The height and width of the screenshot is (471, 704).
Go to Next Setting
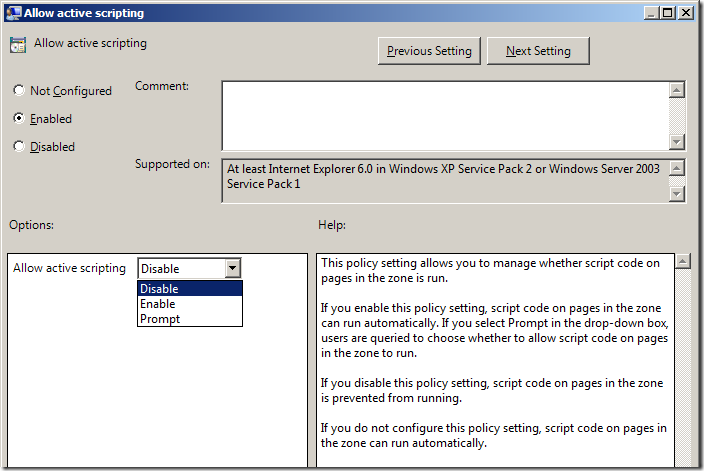pyautogui.click(x=538, y=51)
